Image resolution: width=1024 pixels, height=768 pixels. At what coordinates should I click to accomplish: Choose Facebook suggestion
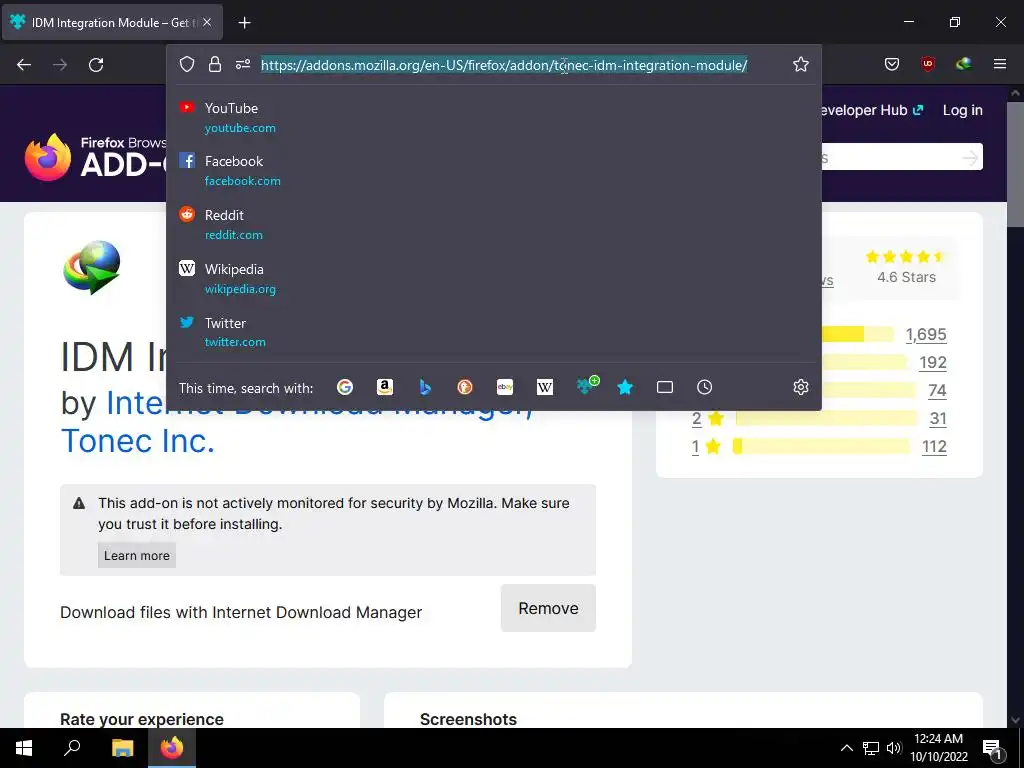click(494, 170)
